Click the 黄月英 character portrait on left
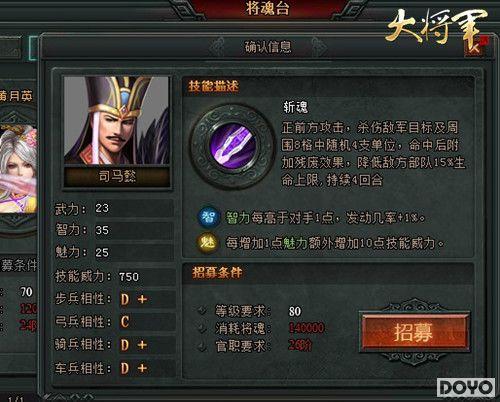The height and width of the screenshot is (402, 500). click(x=17, y=168)
